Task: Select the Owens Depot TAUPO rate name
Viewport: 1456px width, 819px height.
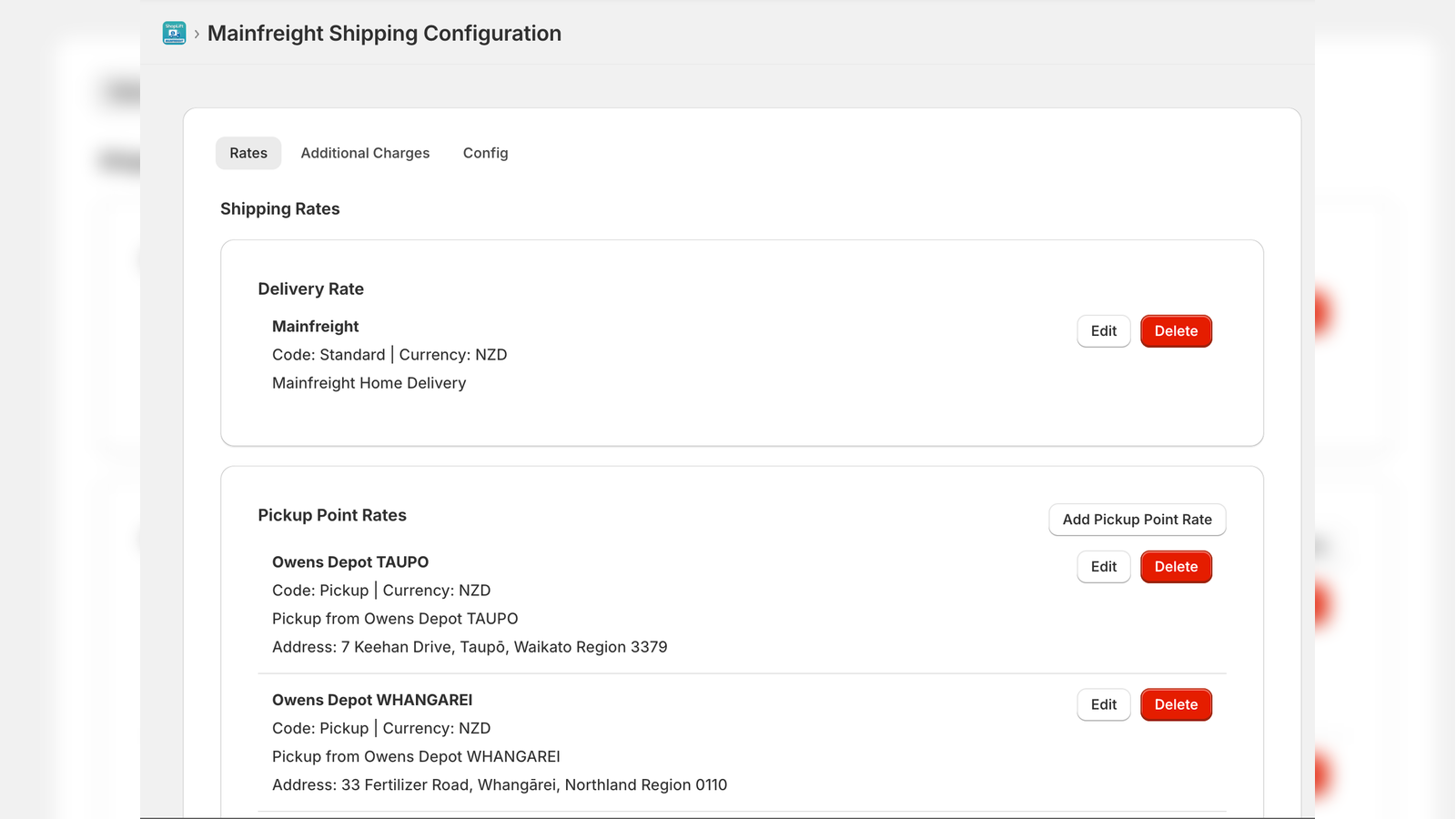Action: tap(350, 561)
